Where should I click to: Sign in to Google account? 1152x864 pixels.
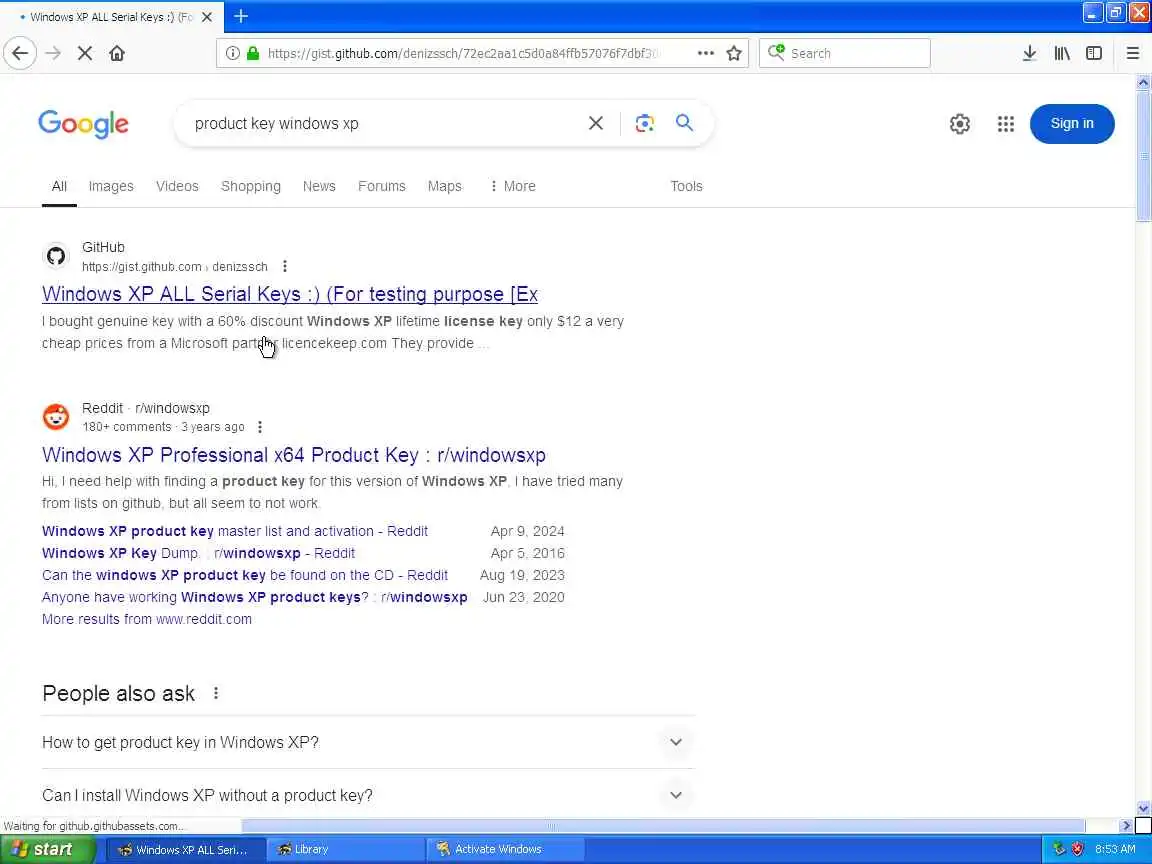(x=1072, y=123)
